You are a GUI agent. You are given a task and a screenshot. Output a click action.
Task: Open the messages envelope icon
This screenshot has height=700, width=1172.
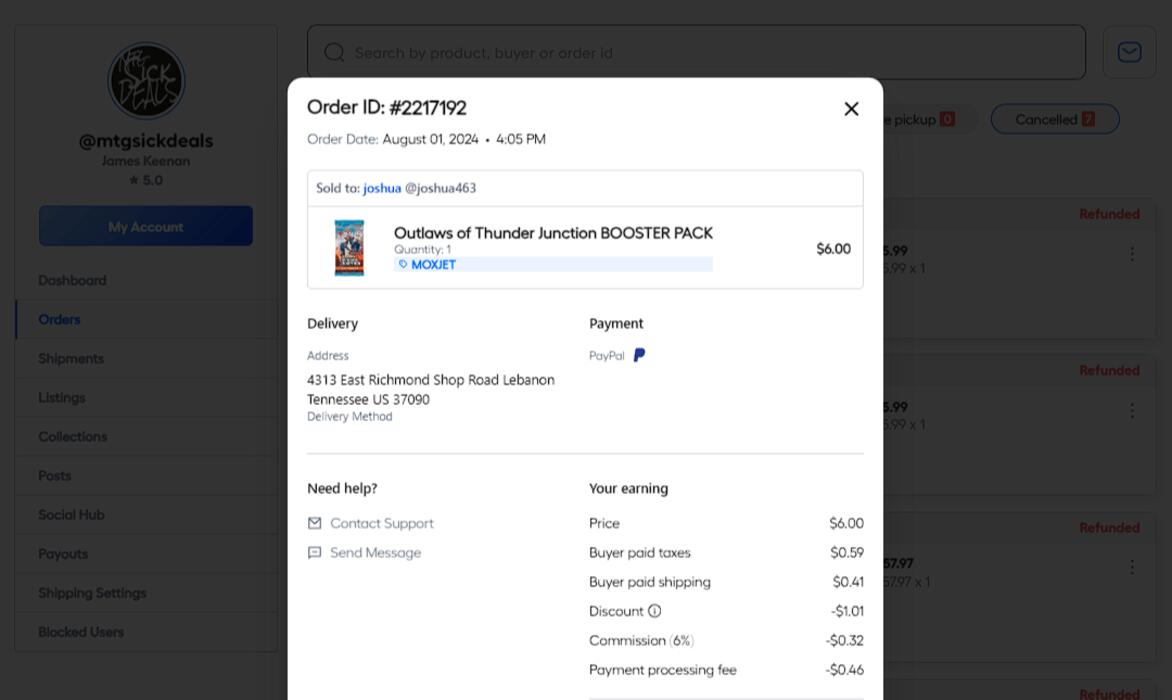1129,52
